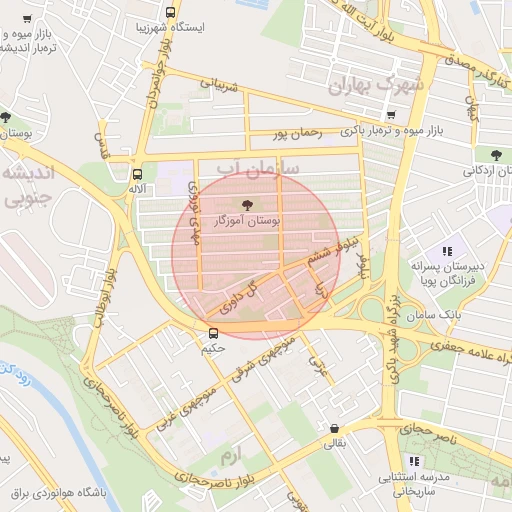Screen dimensions: 512x512
Task: Select the Baghali shopping basket icon
Action: coord(334,429)
